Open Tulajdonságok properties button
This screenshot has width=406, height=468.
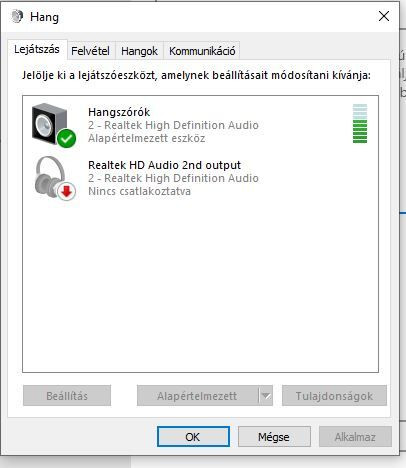(x=334, y=396)
